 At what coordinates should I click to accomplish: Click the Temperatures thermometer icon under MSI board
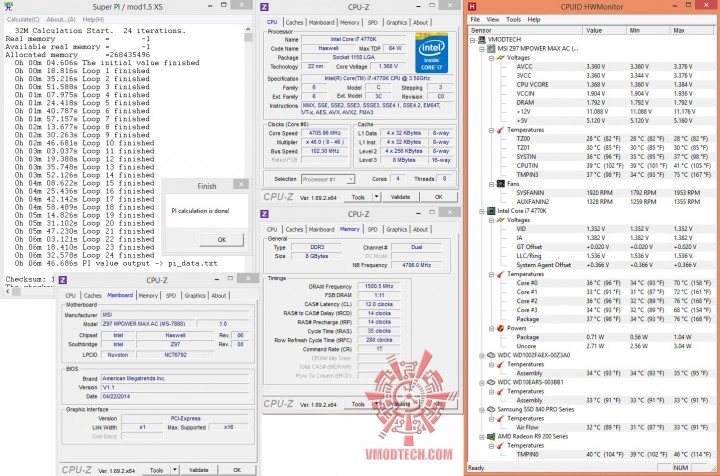(x=501, y=130)
